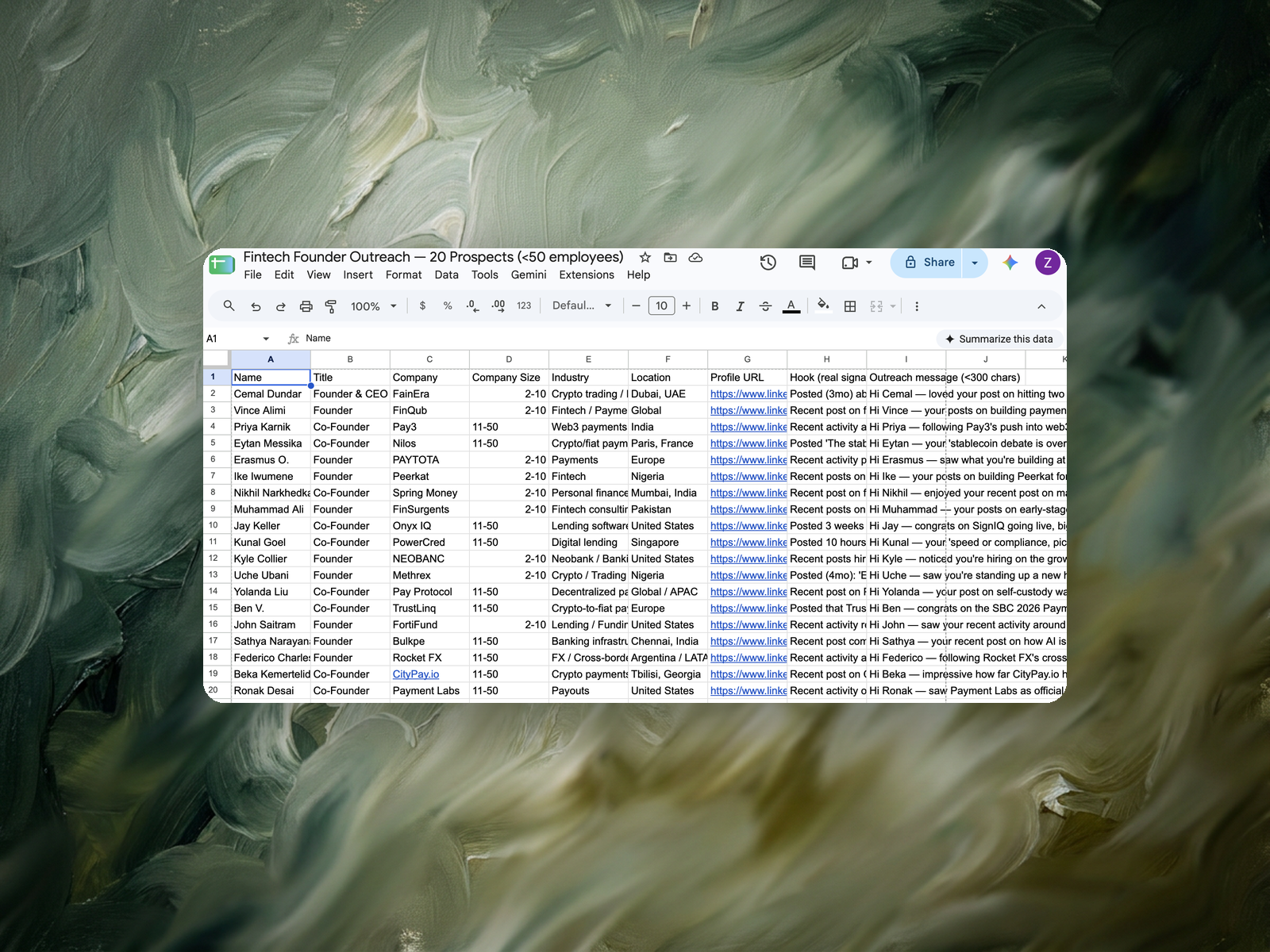This screenshot has height=952, width=1270.
Task: Expand the video call options arrow
Action: pyautogui.click(x=869, y=263)
